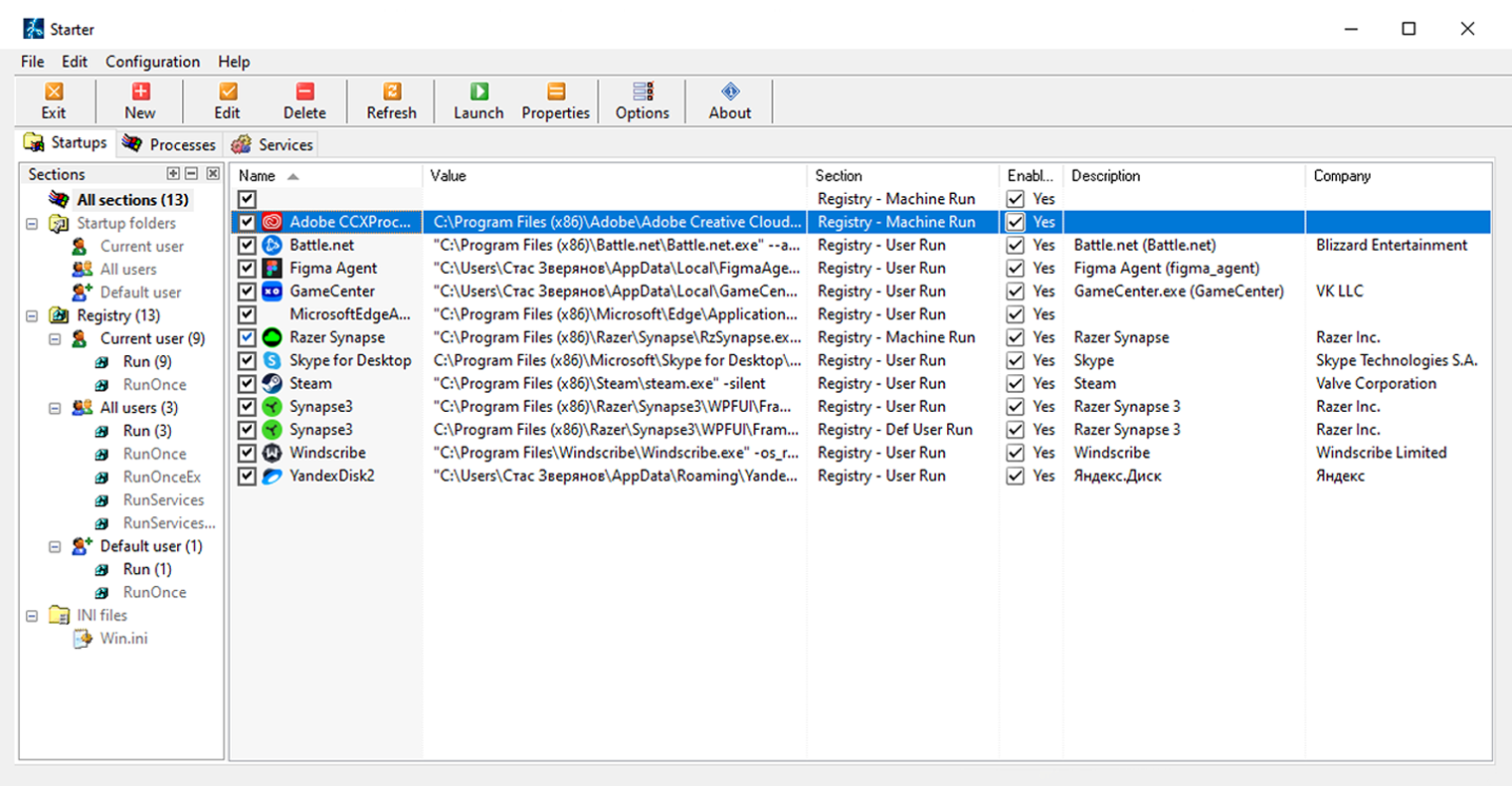Viewport: 1512px width, 786px height.
Task: Toggle the Enabled checkbox in the Steam row
Action: point(1015,383)
